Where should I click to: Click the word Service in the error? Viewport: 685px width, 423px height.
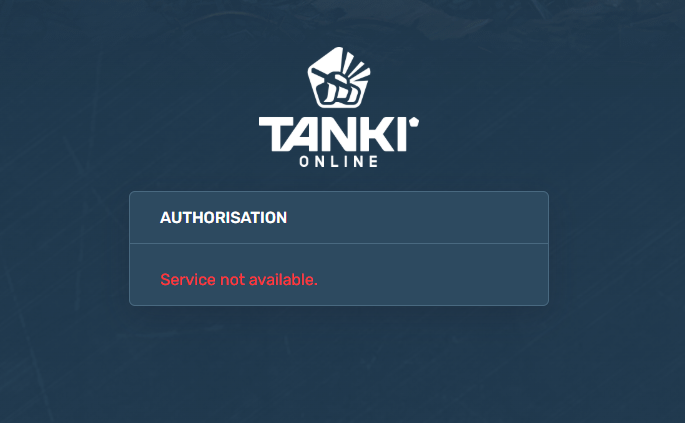[x=188, y=280]
